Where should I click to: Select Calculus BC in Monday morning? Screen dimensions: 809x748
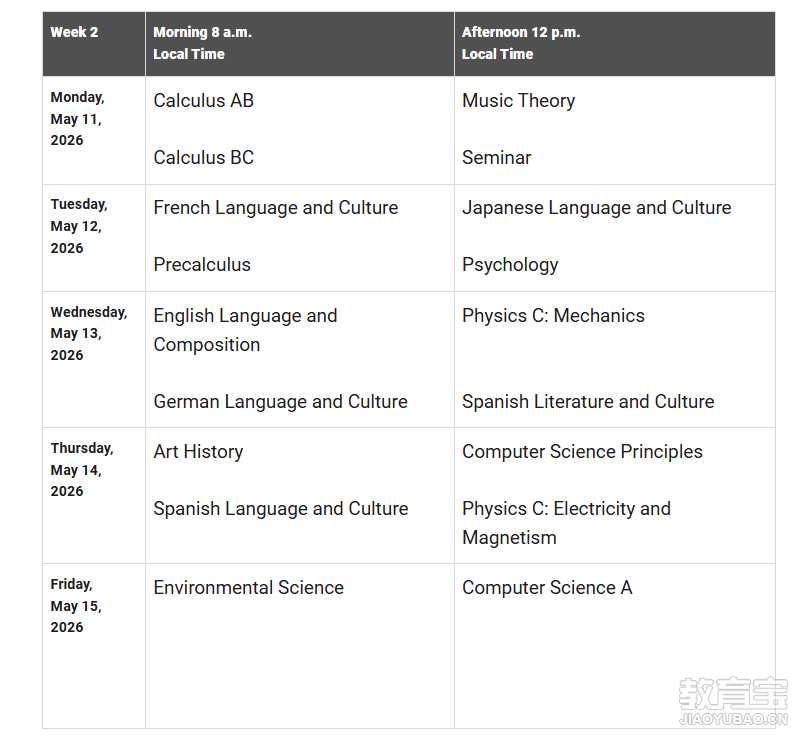click(x=203, y=157)
